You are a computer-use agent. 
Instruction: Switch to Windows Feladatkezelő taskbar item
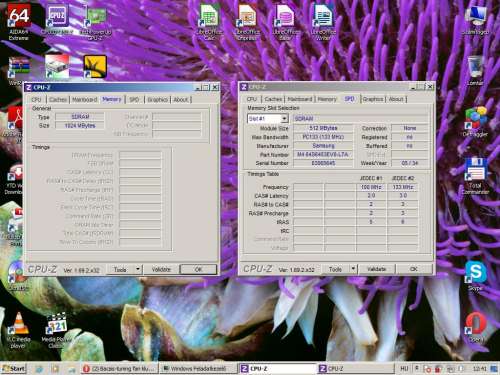pos(198,369)
